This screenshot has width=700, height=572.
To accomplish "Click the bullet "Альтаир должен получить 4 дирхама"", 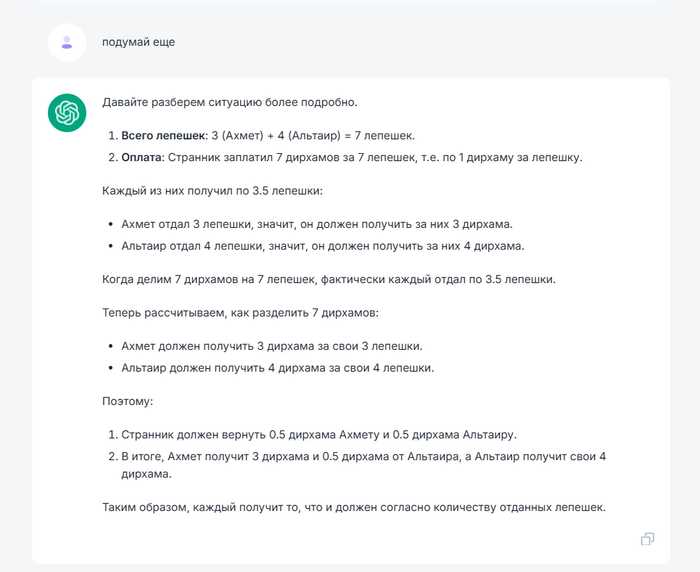I will click(277, 368).
